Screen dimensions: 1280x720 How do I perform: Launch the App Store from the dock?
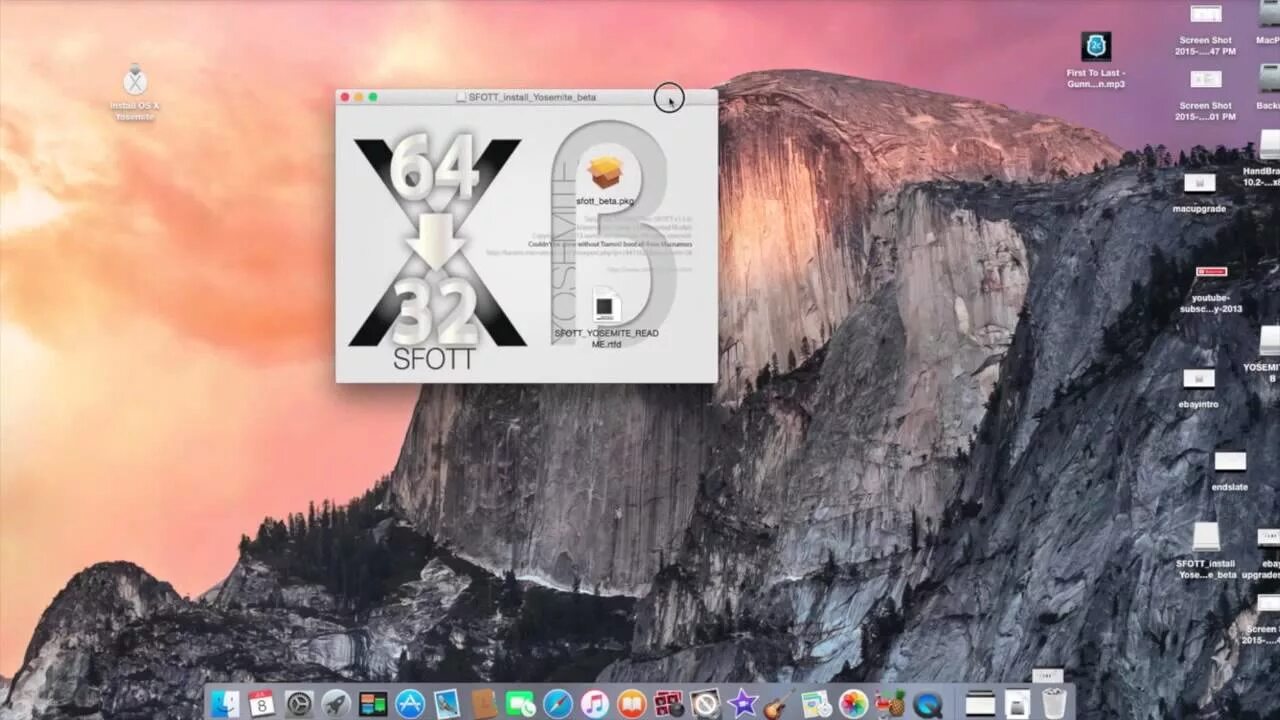[x=410, y=703]
